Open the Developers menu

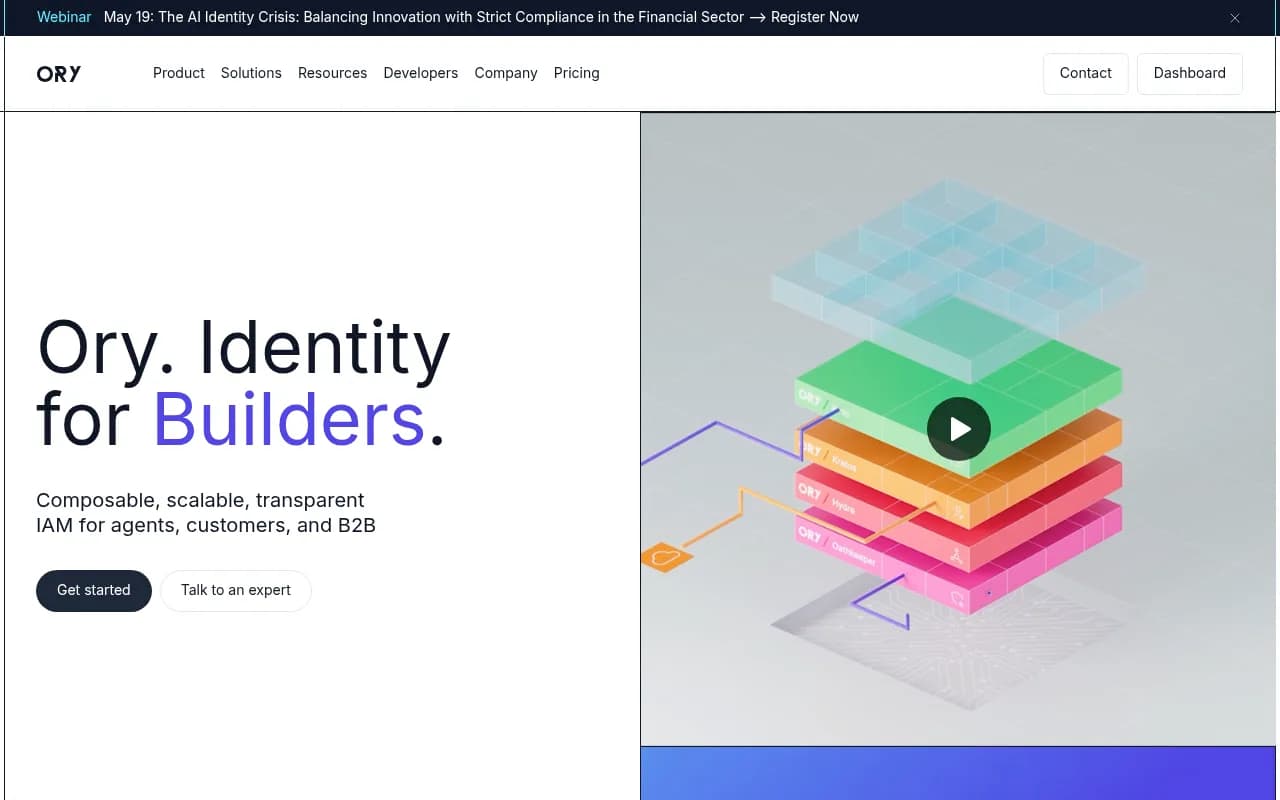[421, 73]
